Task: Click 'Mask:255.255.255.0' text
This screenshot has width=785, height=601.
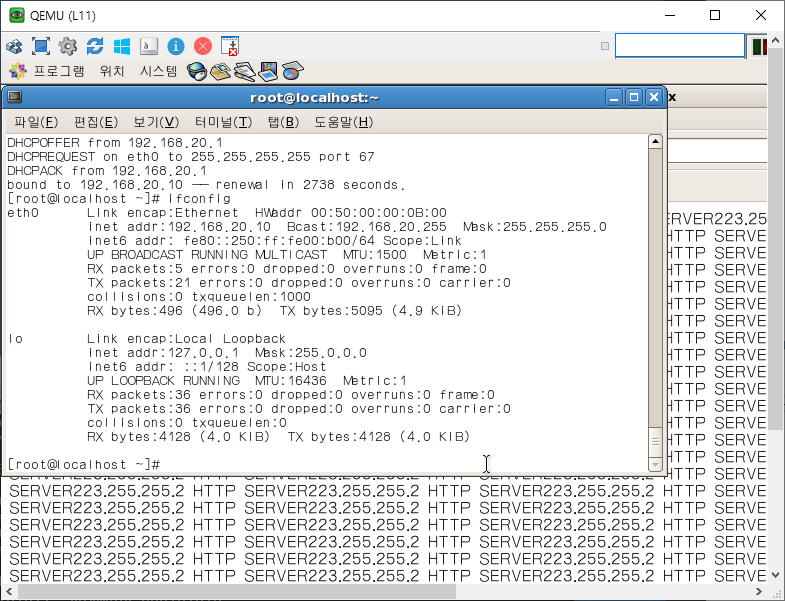Action: click(535, 227)
